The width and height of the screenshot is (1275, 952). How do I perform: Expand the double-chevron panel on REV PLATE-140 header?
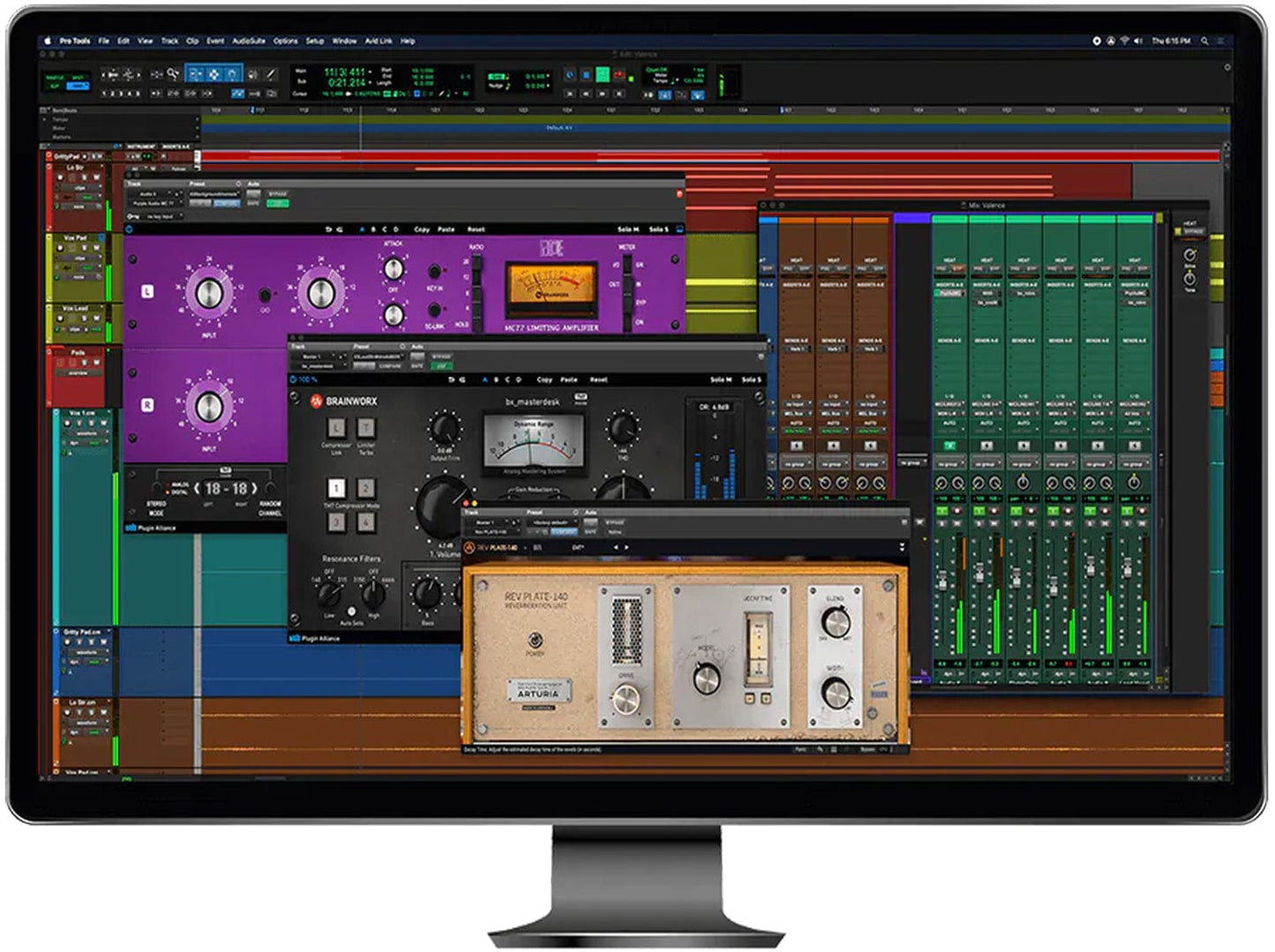tap(902, 546)
